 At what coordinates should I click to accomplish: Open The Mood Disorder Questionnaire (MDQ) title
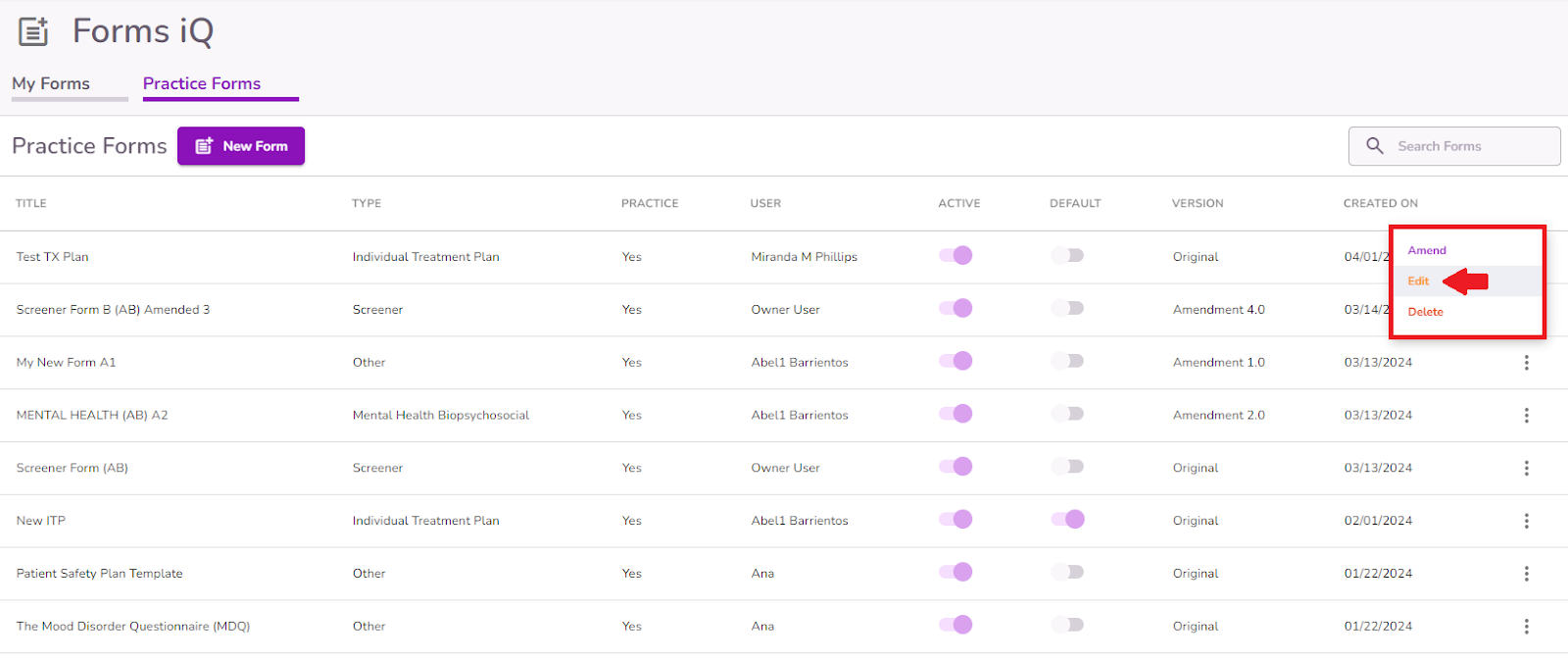133,627
